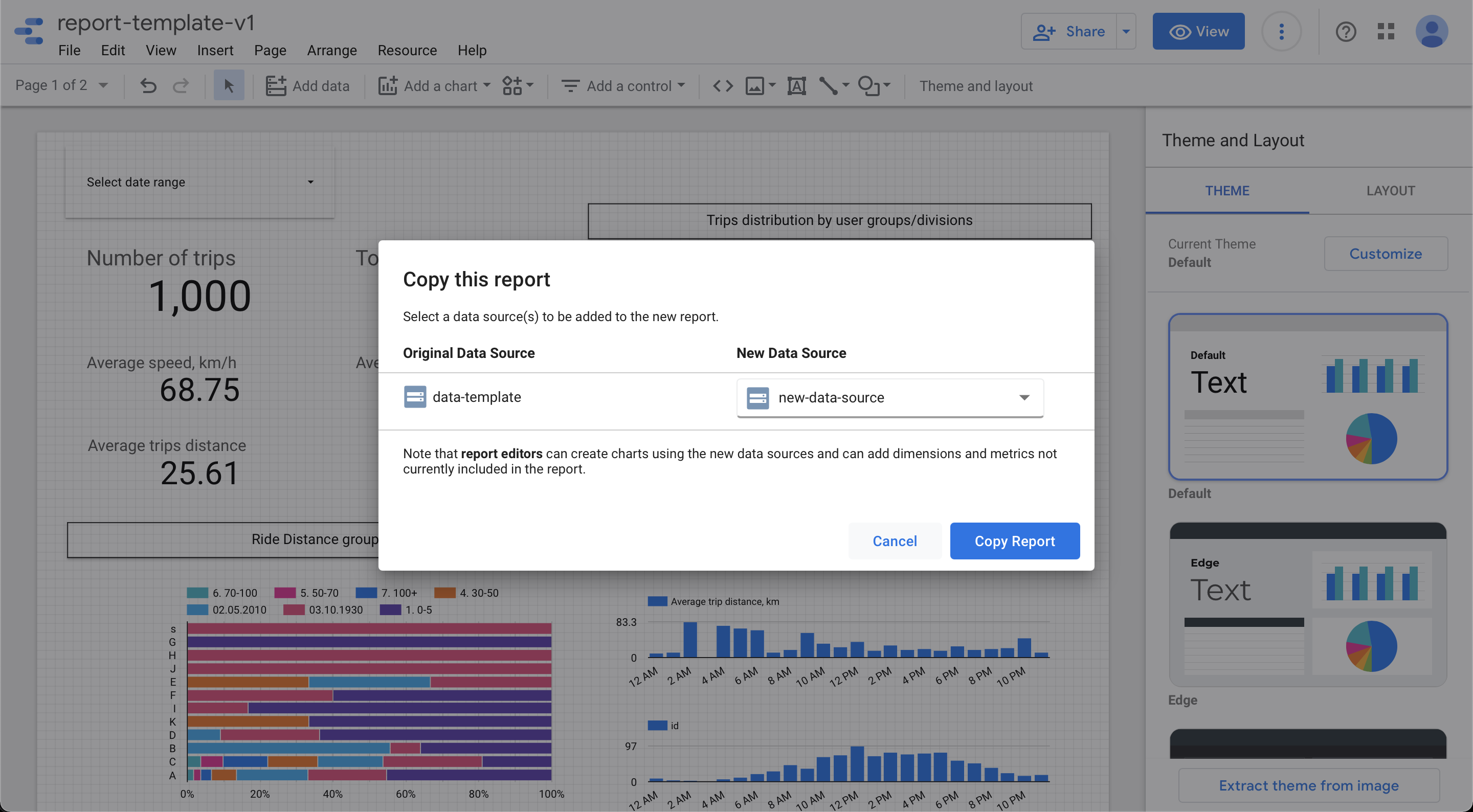Open the Add a control dropdown
Viewport: 1473px width, 812px height.
tap(623, 86)
